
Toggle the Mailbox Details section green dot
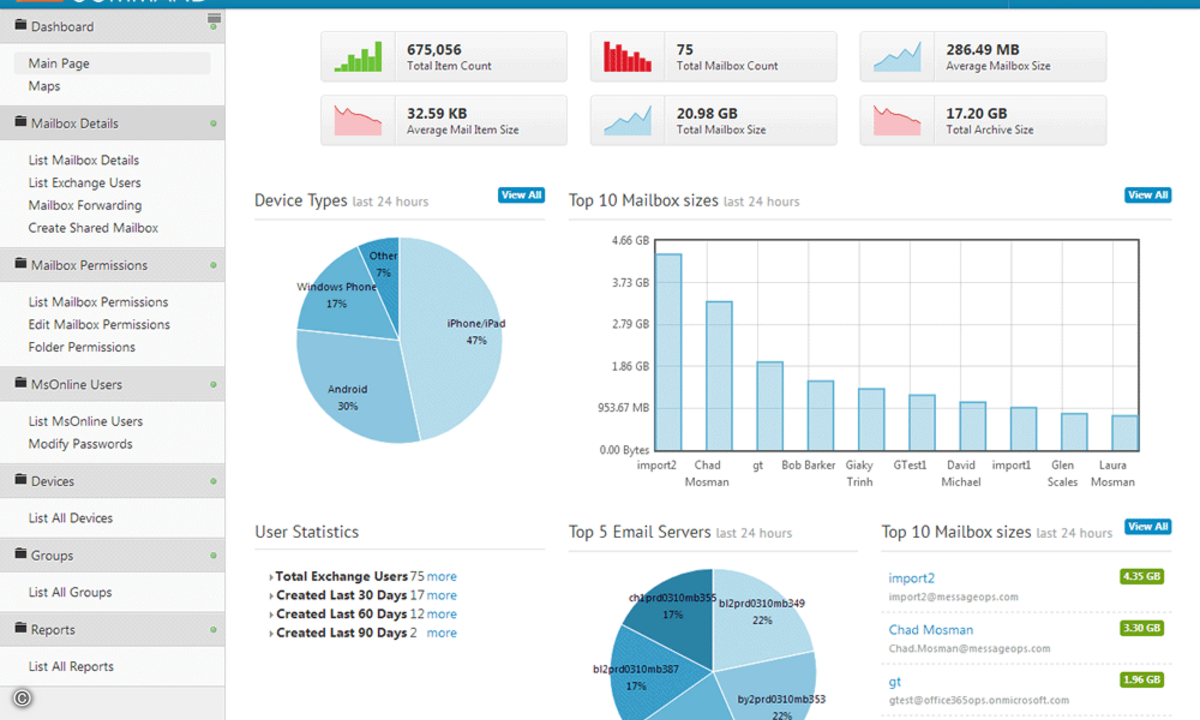[213, 123]
